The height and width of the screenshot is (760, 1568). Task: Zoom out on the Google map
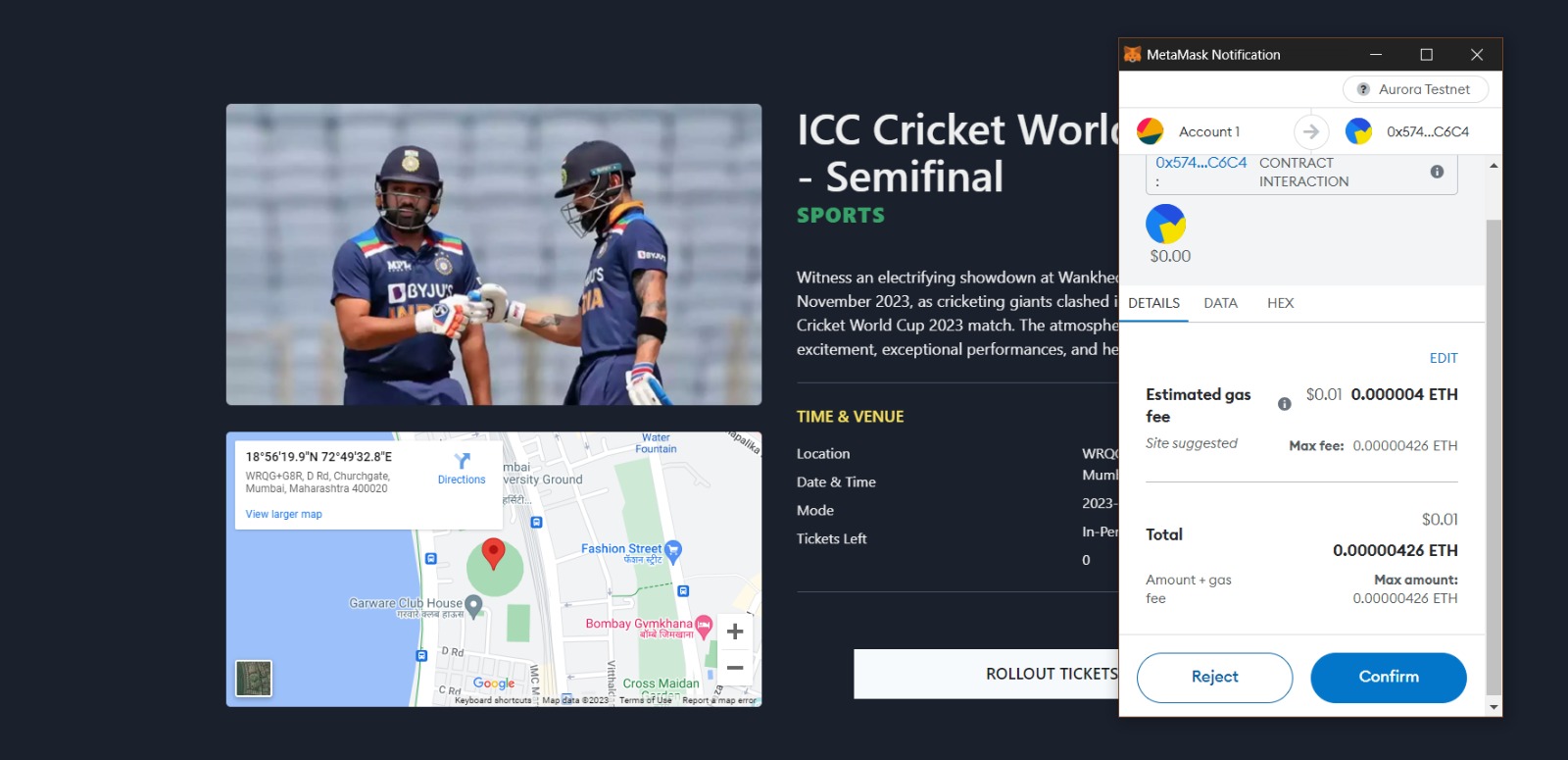[735, 668]
